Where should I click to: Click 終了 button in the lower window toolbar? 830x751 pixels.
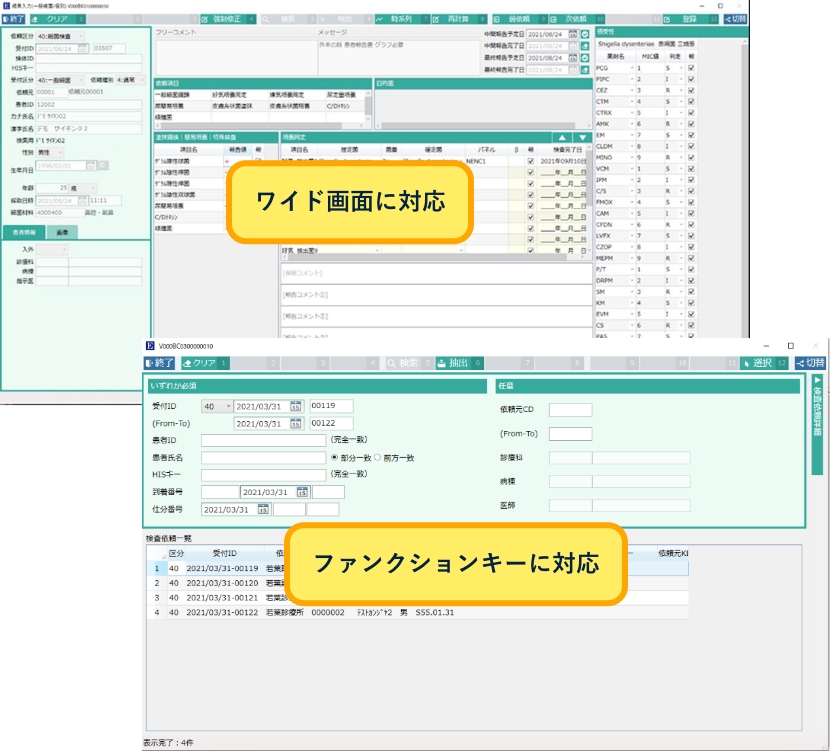pyautogui.click(x=161, y=363)
